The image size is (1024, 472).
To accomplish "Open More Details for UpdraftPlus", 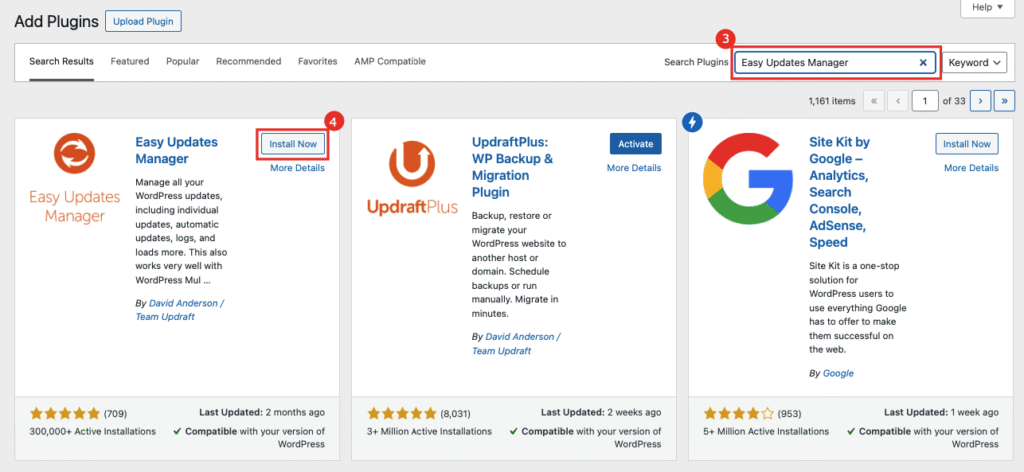I will pos(634,168).
